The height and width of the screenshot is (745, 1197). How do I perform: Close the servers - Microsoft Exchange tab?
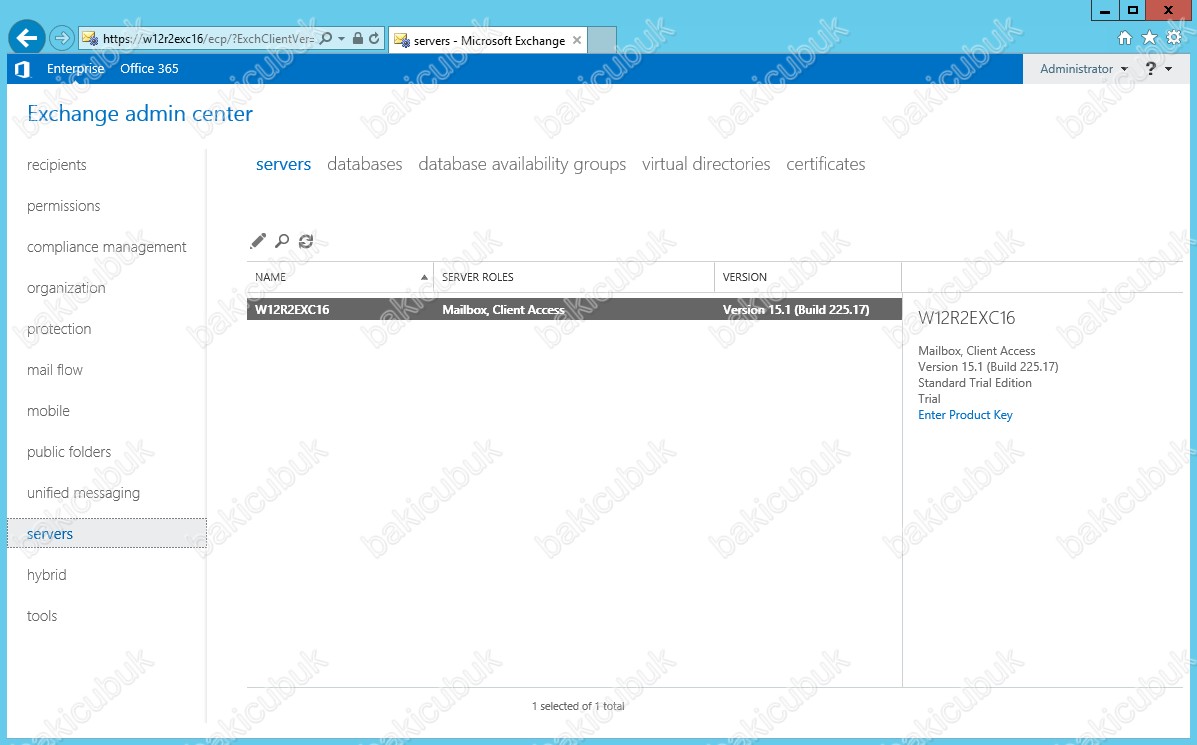click(x=577, y=40)
